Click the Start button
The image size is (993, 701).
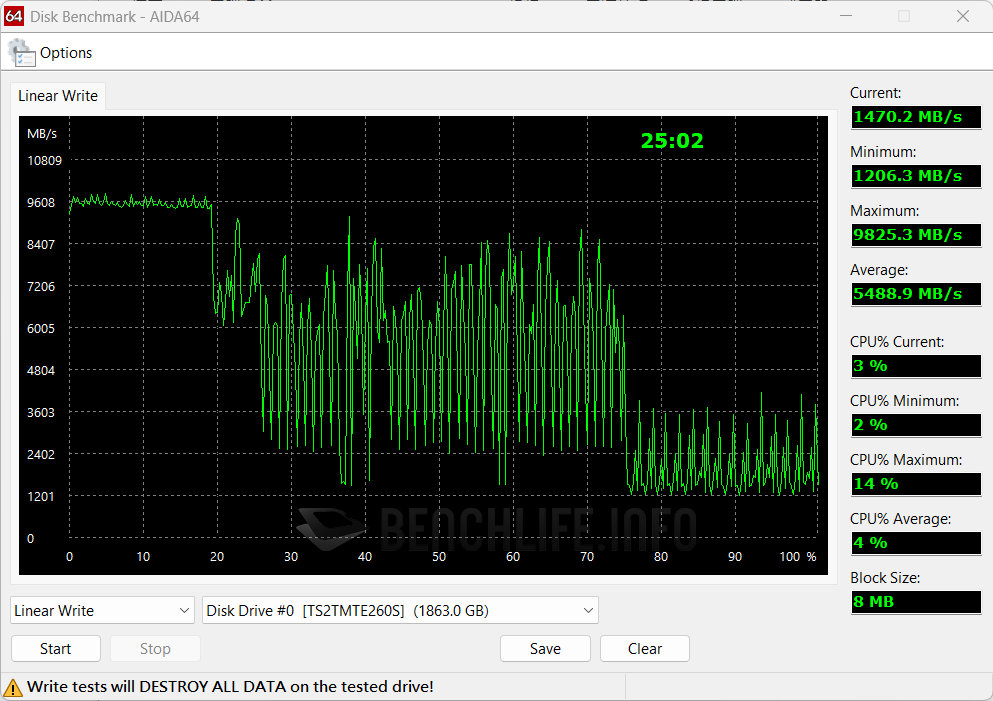coord(56,648)
